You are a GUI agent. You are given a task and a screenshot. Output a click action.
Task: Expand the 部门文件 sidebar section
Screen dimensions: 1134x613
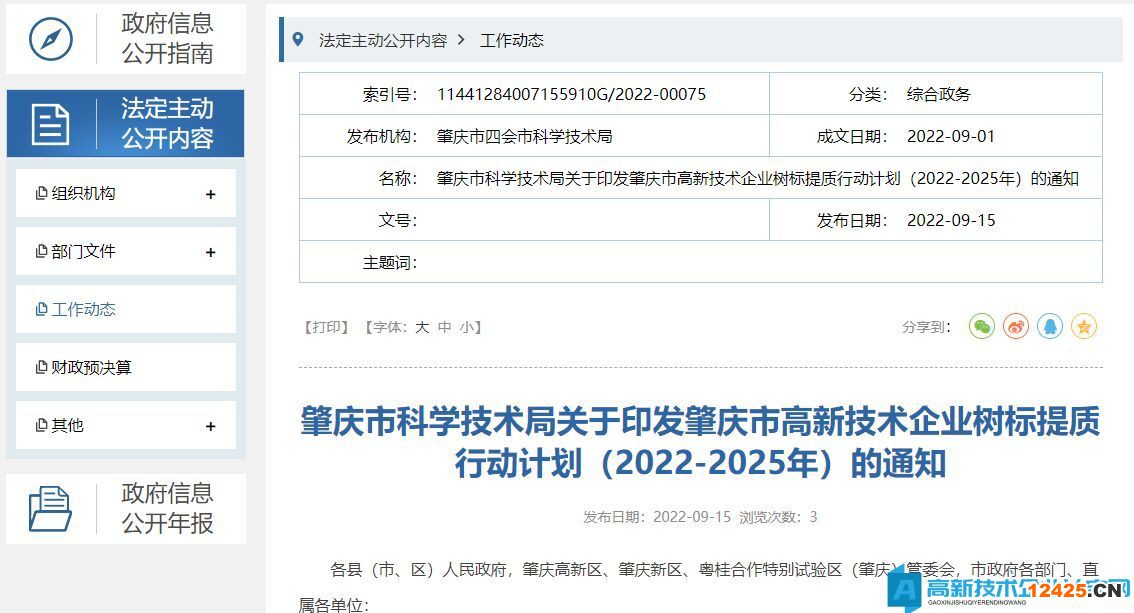[x=210, y=251]
